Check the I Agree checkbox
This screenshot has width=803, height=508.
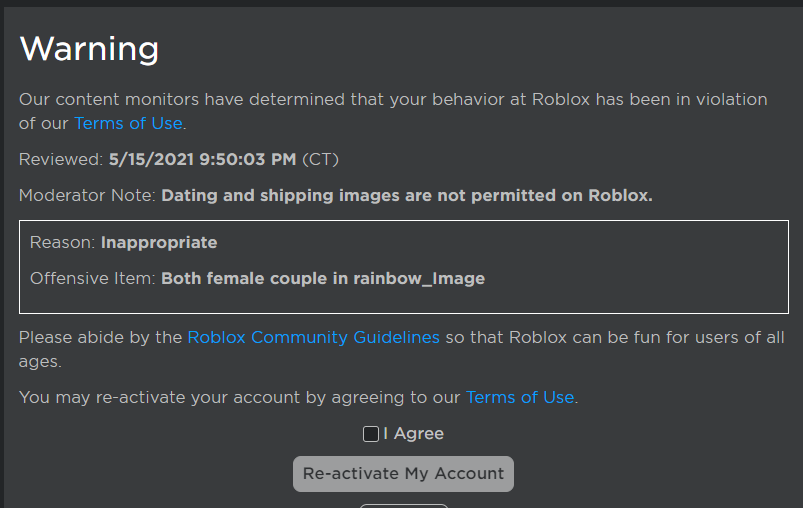371,434
